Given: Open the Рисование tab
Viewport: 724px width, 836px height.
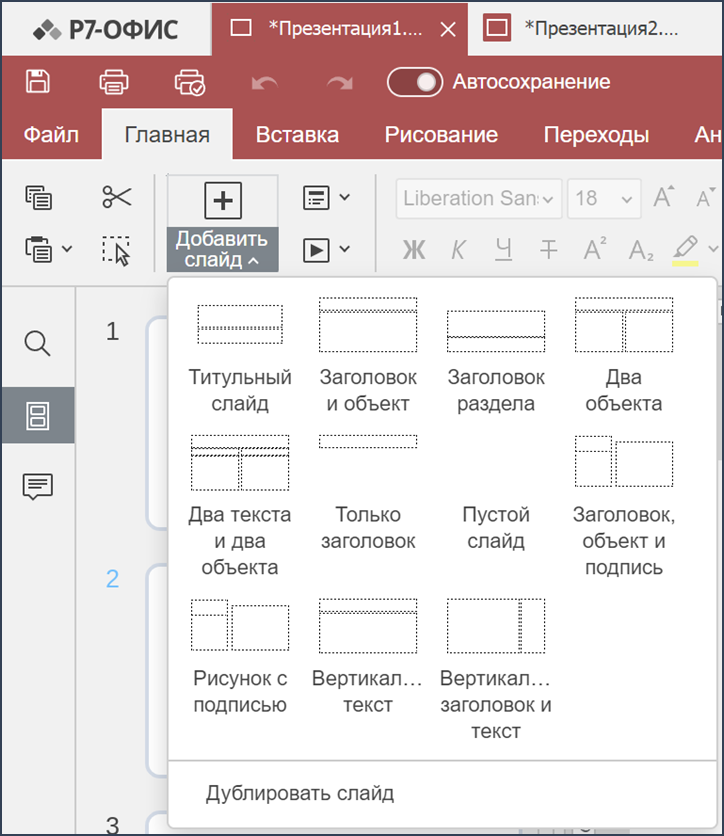Looking at the screenshot, I should [441, 134].
